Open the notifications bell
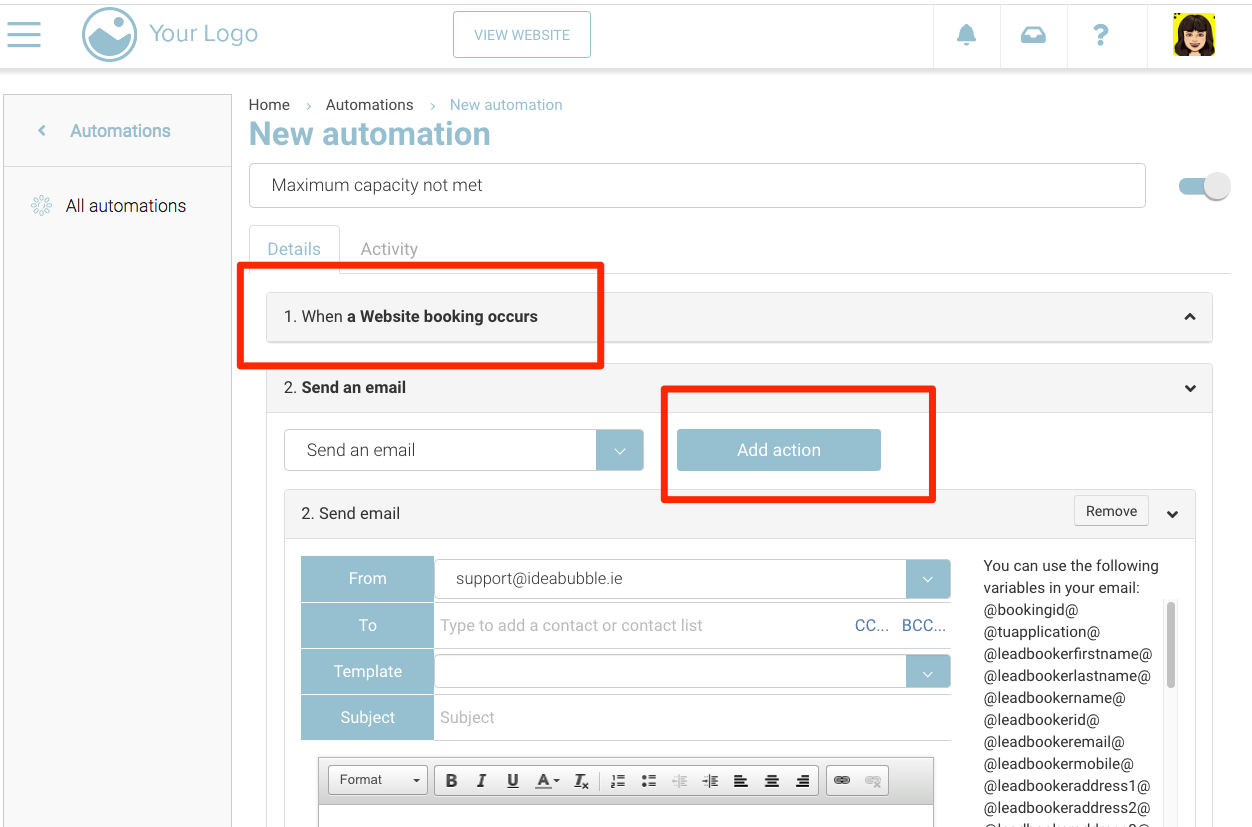This screenshot has width=1252, height=827. tap(966, 35)
